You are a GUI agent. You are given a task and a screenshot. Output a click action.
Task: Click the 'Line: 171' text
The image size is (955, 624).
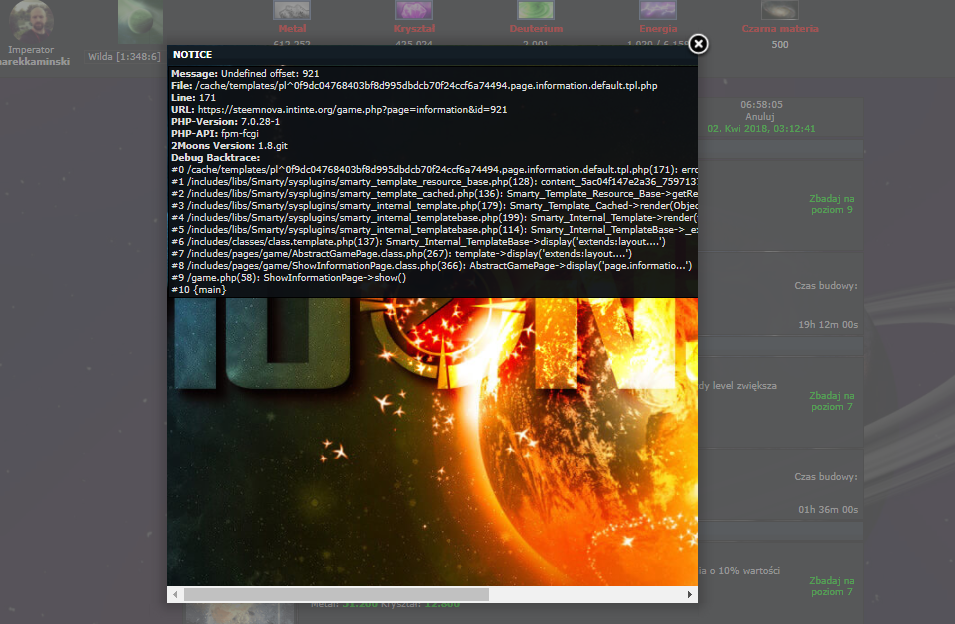click(x=193, y=97)
